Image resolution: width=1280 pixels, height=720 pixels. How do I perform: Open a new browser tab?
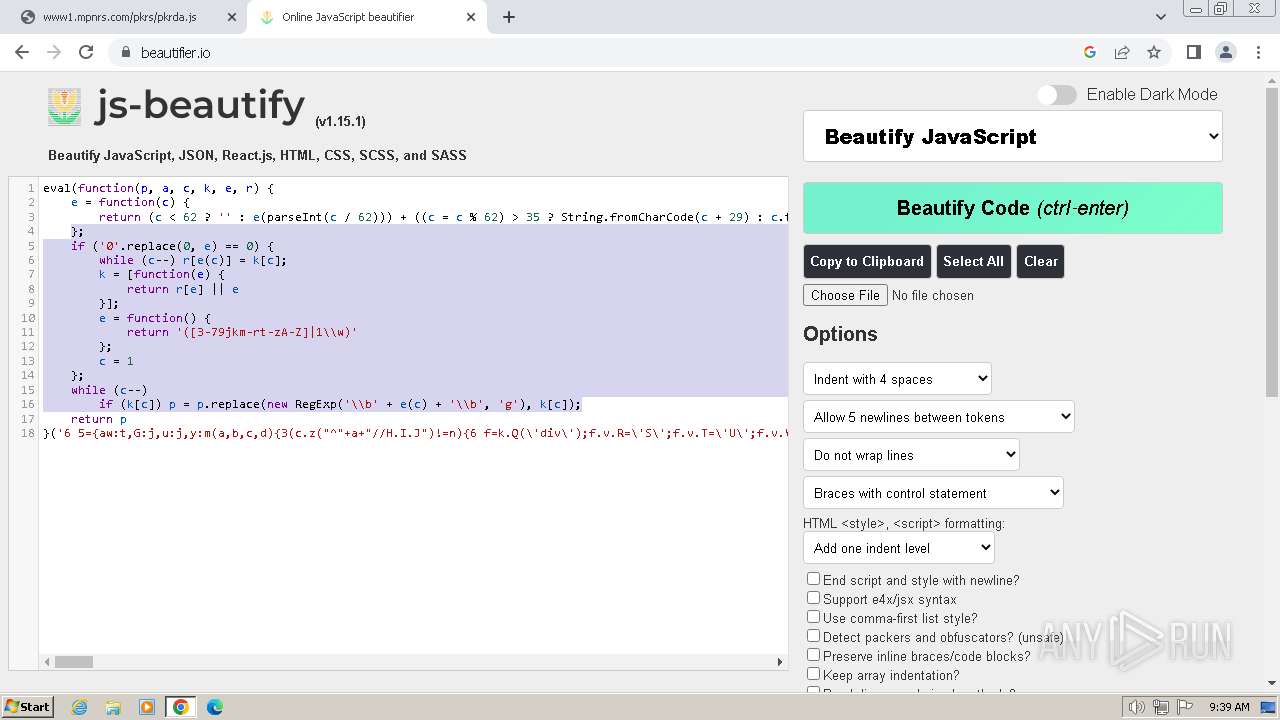pos(509,17)
